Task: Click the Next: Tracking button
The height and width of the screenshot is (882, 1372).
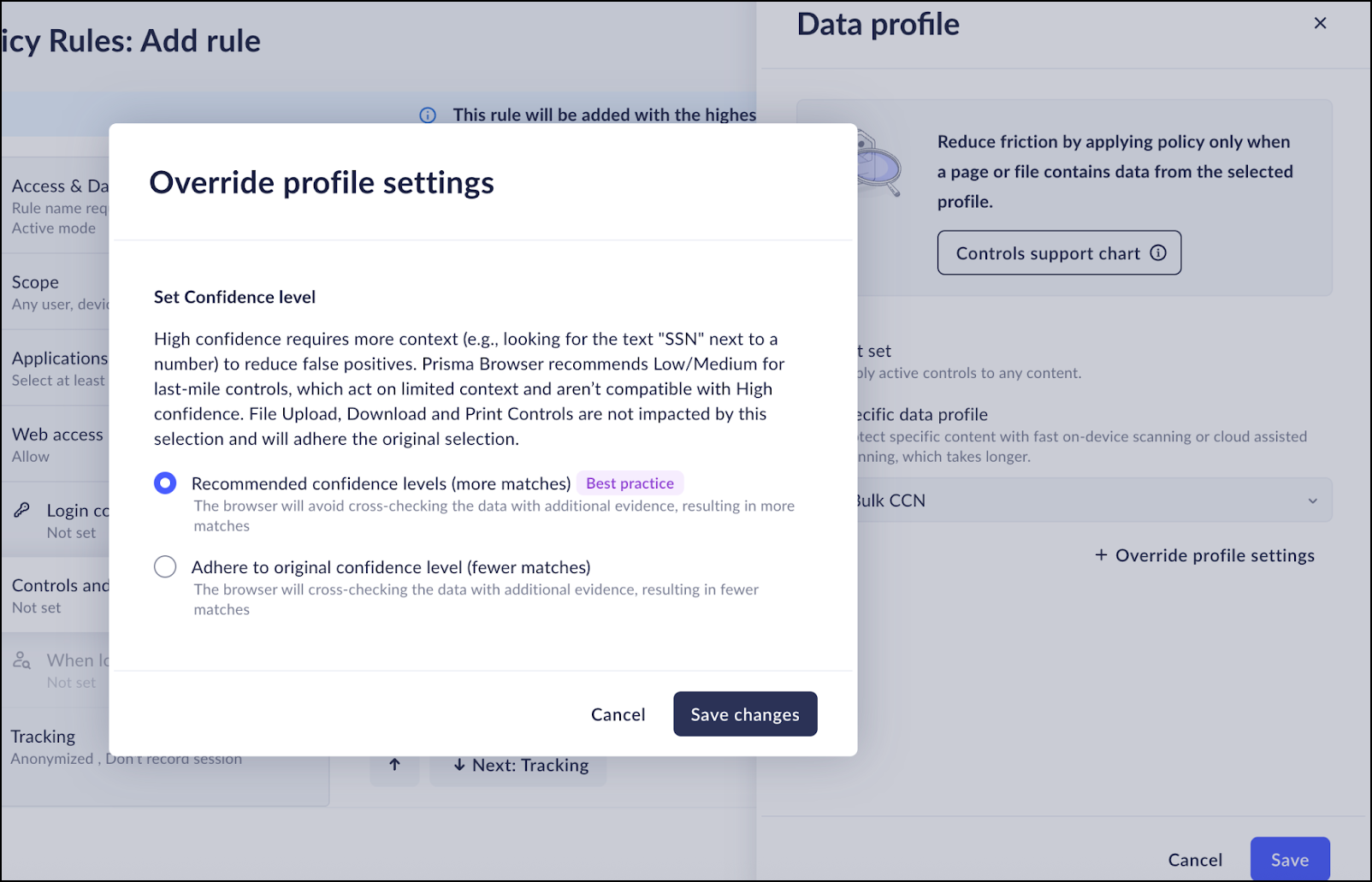Action: (519, 765)
